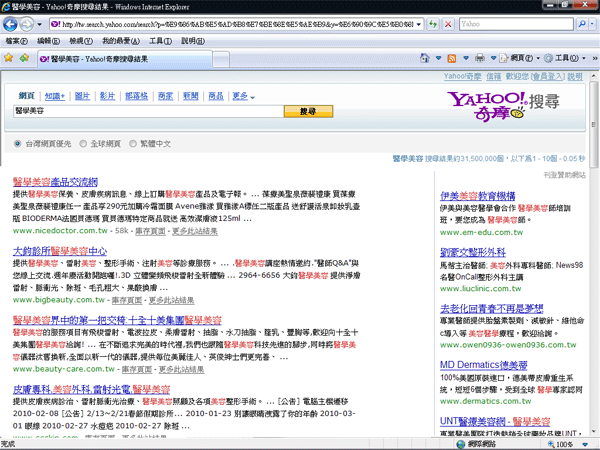Open the 說明 header help link
The width and height of the screenshot is (600, 450).
(x=575, y=77)
